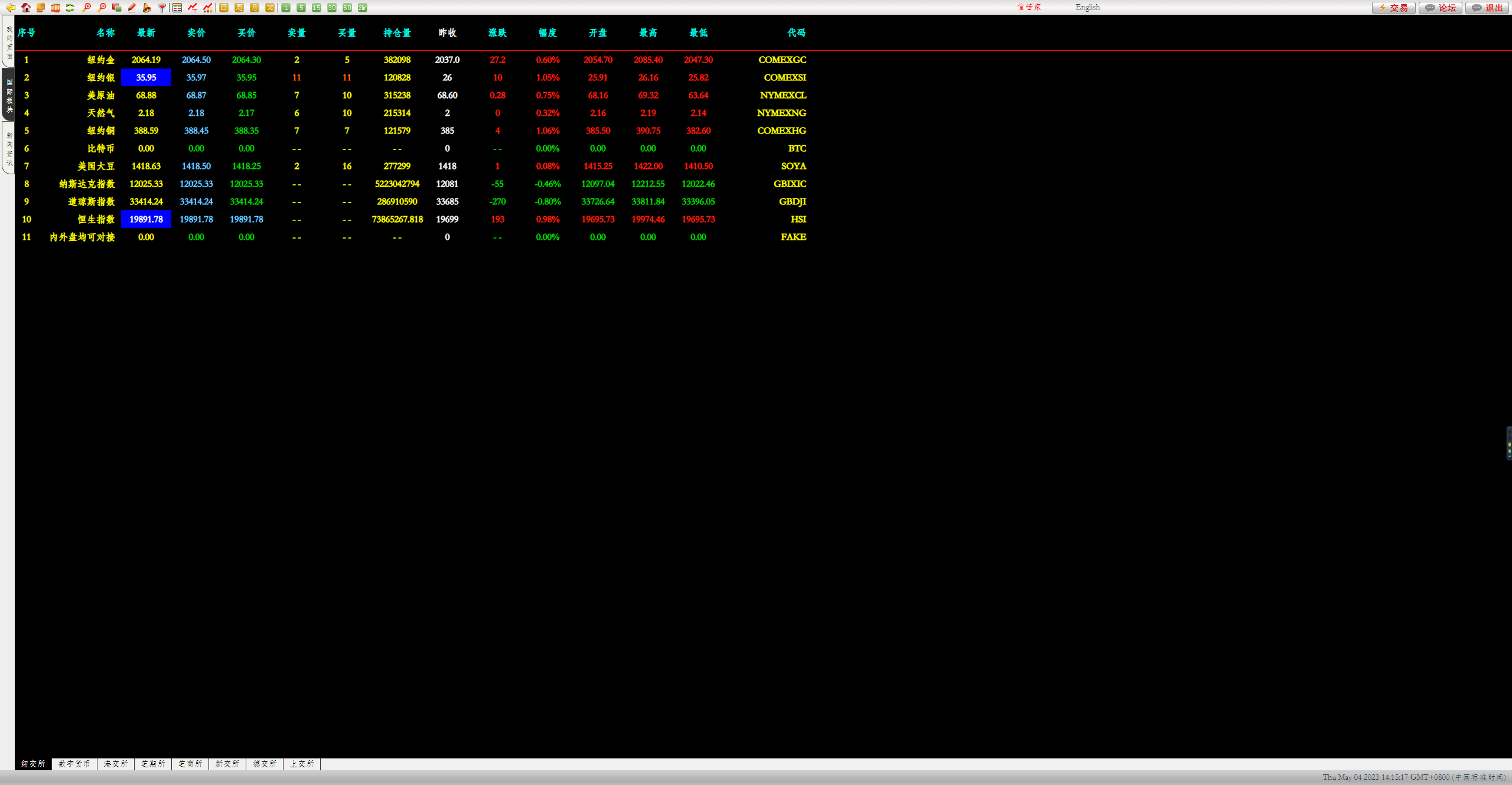This screenshot has height=785, width=1512.
Task: Select the 纽约金 row name
Action: coord(101,60)
